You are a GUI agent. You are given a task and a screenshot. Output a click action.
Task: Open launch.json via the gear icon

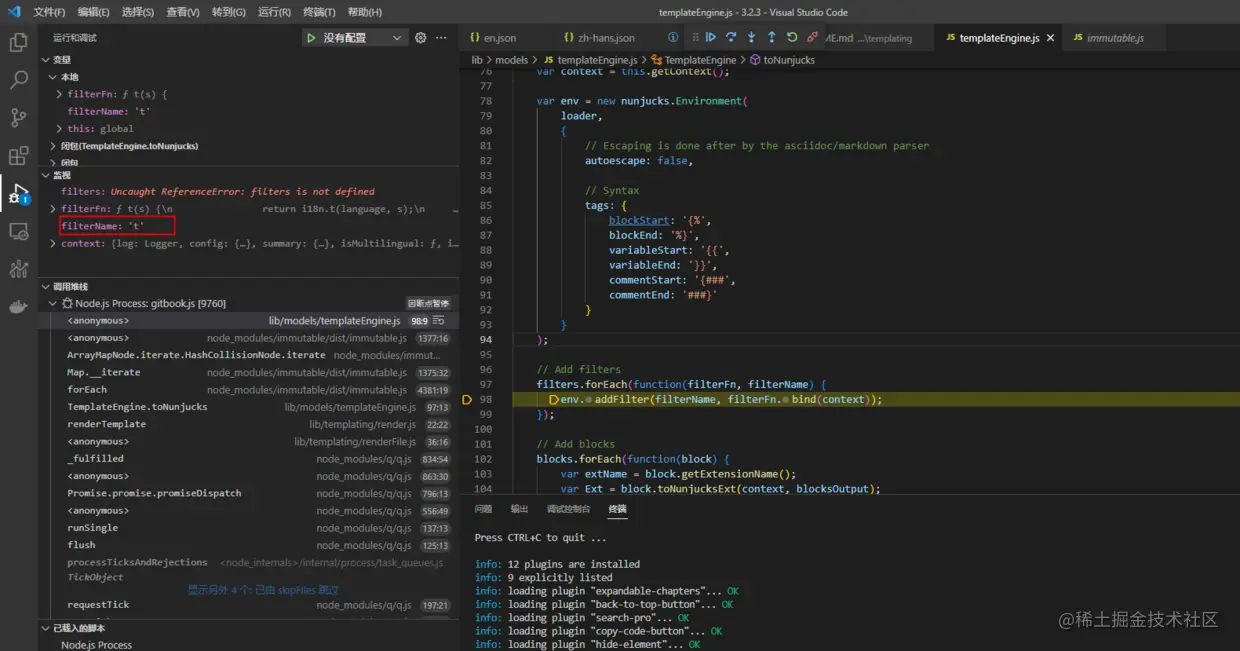[420, 38]
